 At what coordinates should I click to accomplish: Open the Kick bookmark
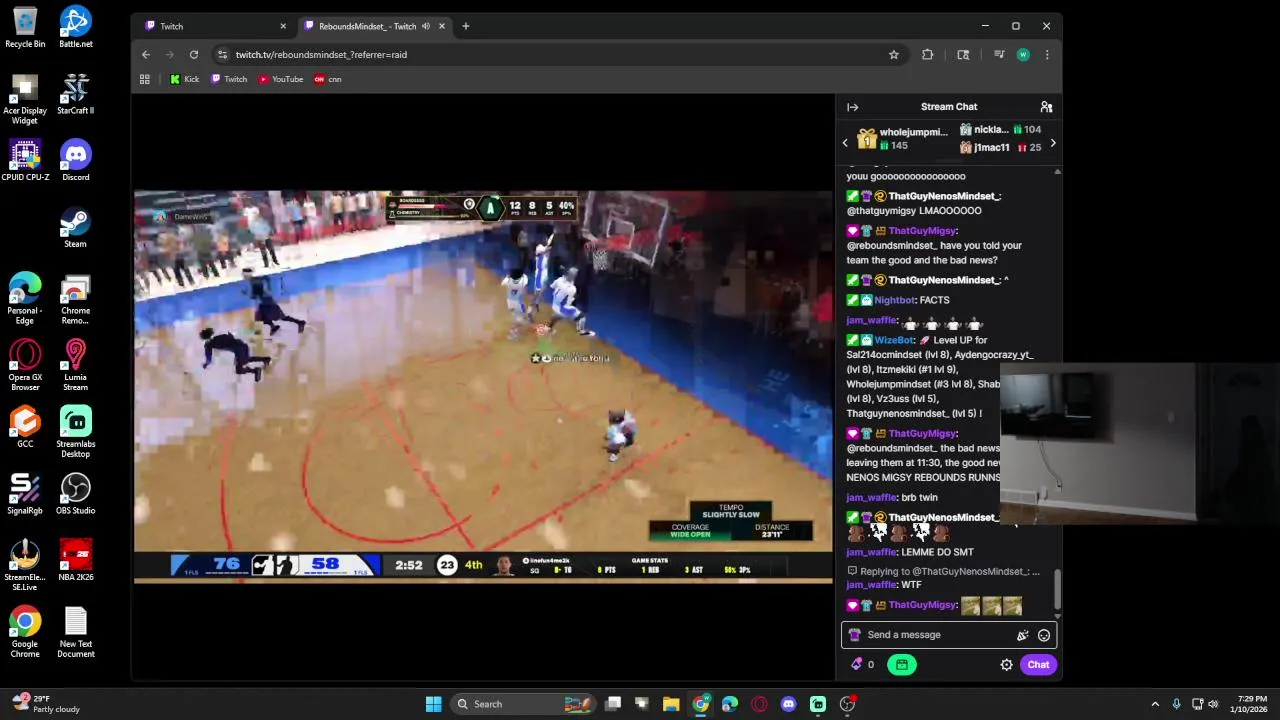184,79
